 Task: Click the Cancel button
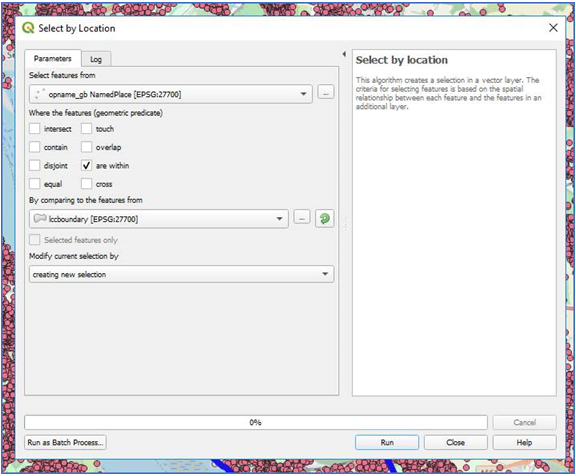tap(524, 422)
